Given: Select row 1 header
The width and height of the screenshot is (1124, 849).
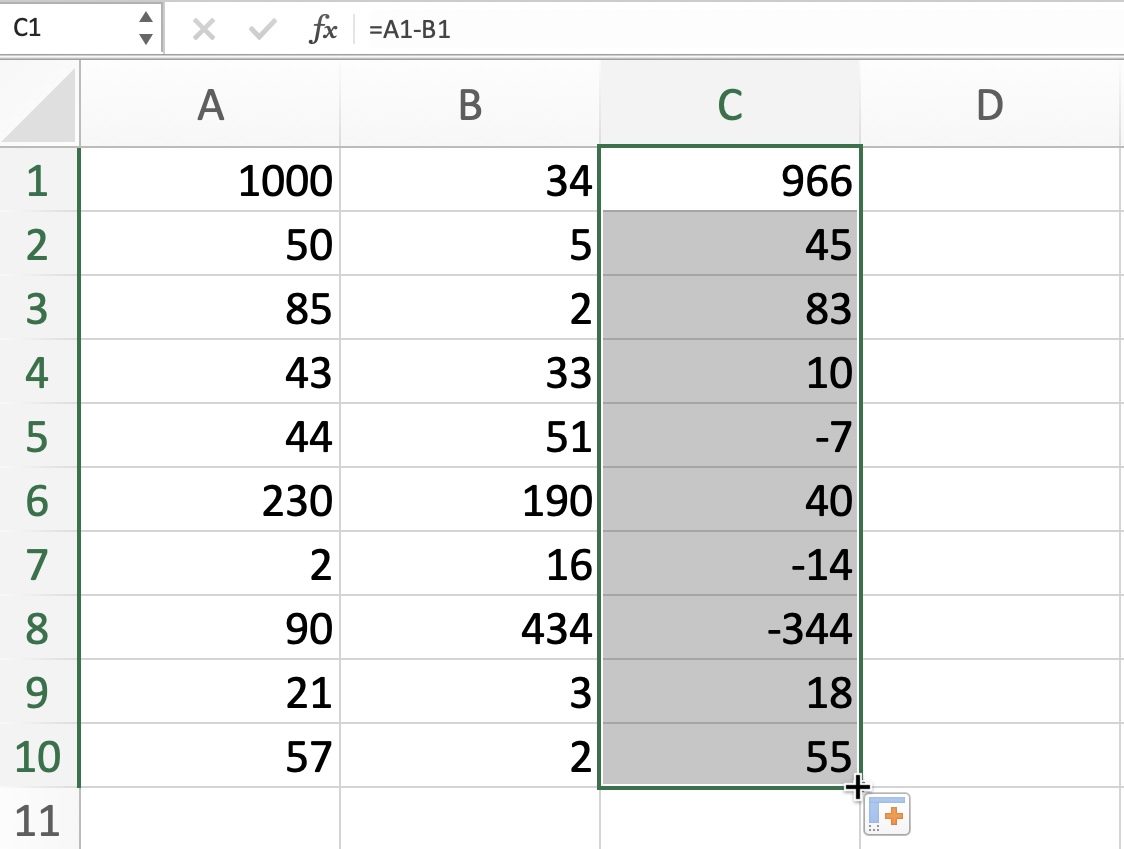Looking at the screenshot, I should click(x=39, y=179).
